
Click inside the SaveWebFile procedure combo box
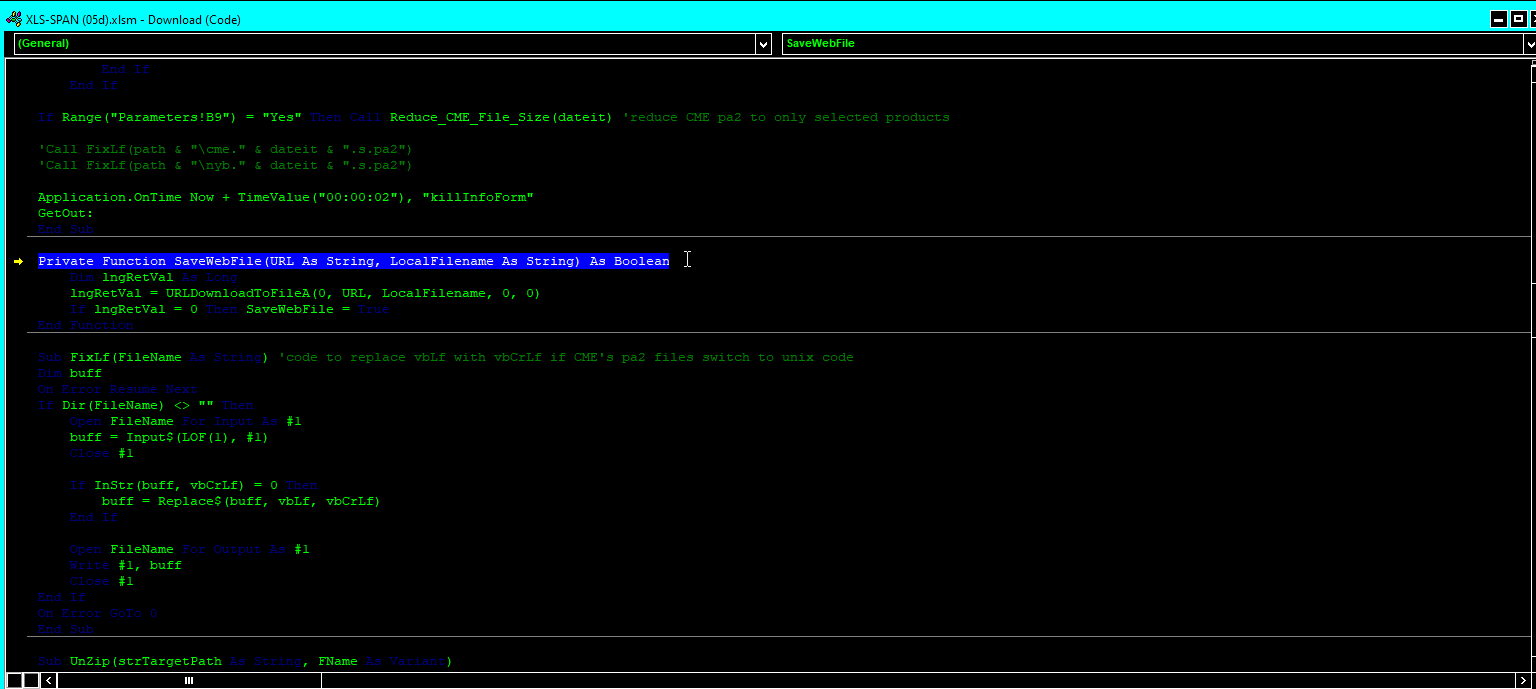(x=1152, y=44)
